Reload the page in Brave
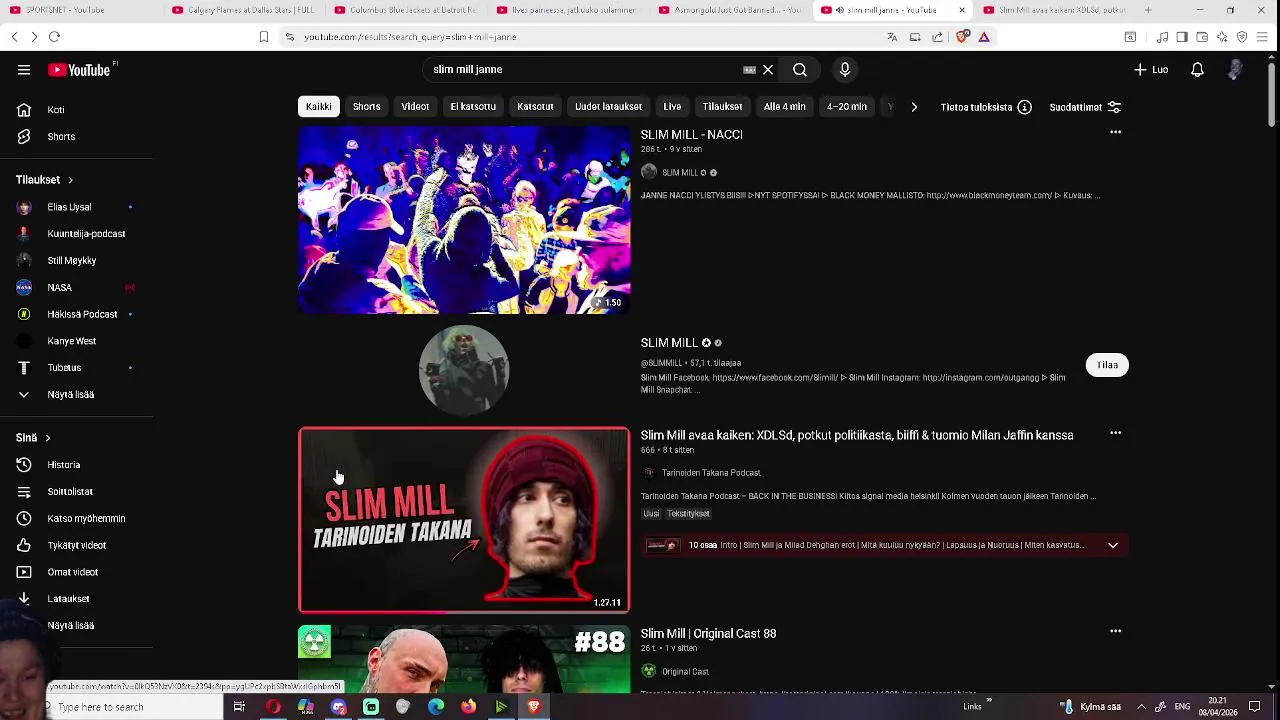The image size is (1280, 720). point(54,37)
